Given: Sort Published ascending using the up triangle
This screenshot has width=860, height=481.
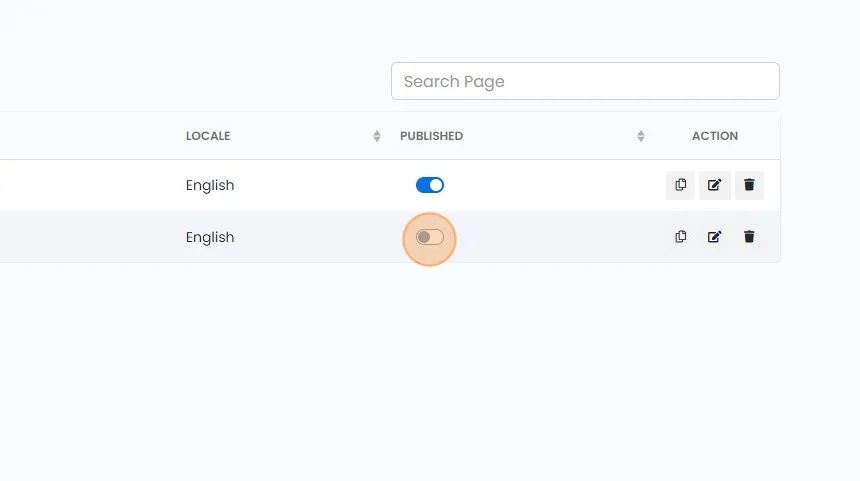Looking at the screenshot, I should [641, 133].
